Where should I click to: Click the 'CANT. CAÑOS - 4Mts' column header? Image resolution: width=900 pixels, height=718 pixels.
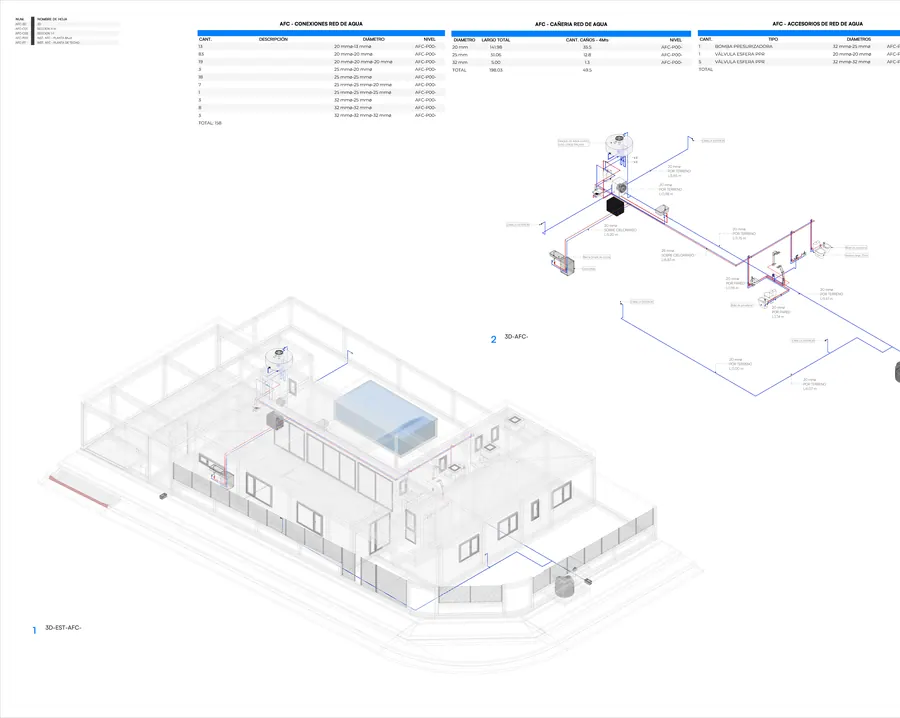(x=587, y=40)
